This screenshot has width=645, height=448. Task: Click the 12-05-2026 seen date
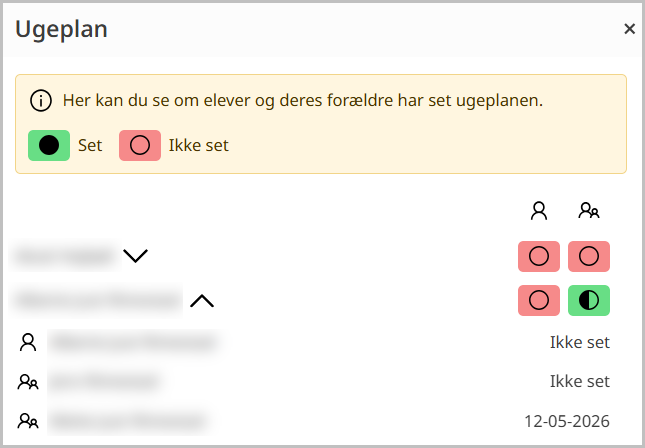click(567, 421)
